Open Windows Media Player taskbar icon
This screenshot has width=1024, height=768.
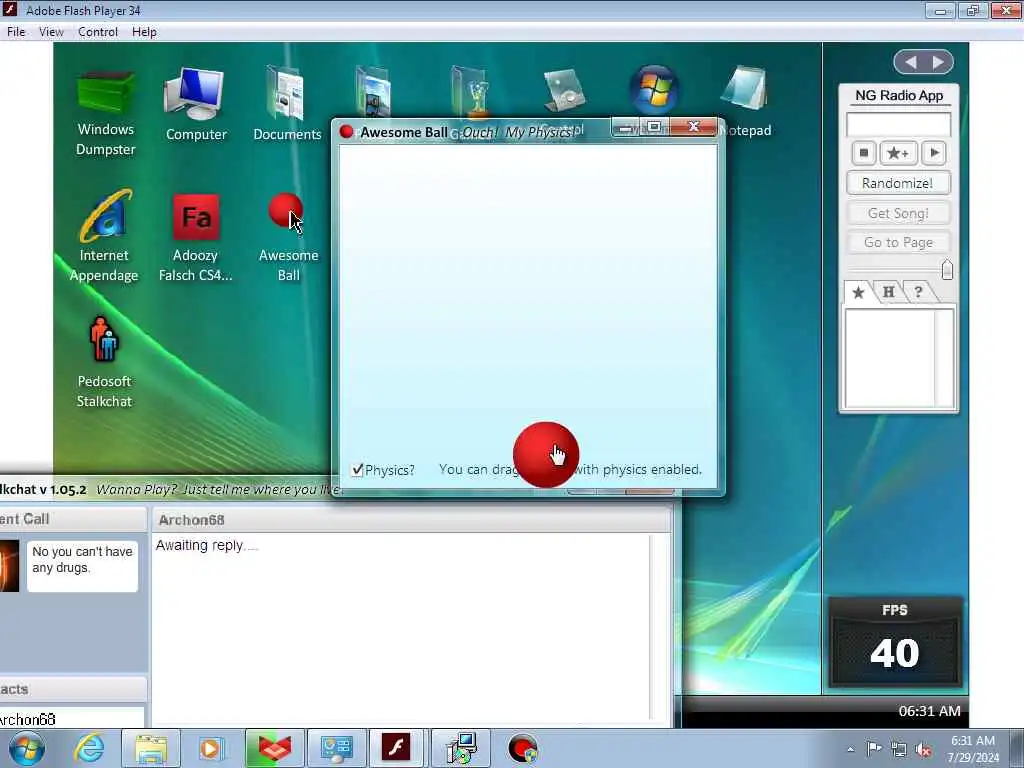coord(210,748)
